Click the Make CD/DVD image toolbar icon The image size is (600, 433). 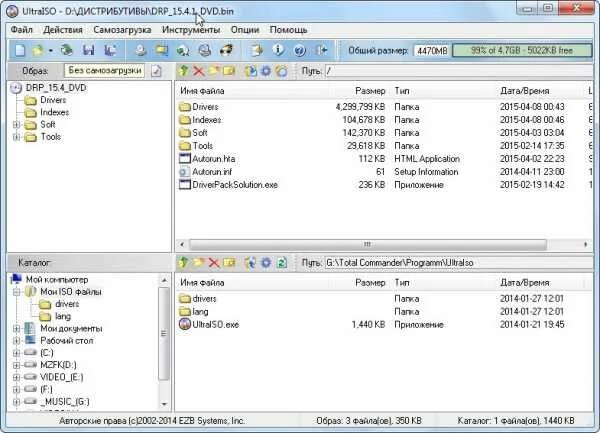(140, 50)
